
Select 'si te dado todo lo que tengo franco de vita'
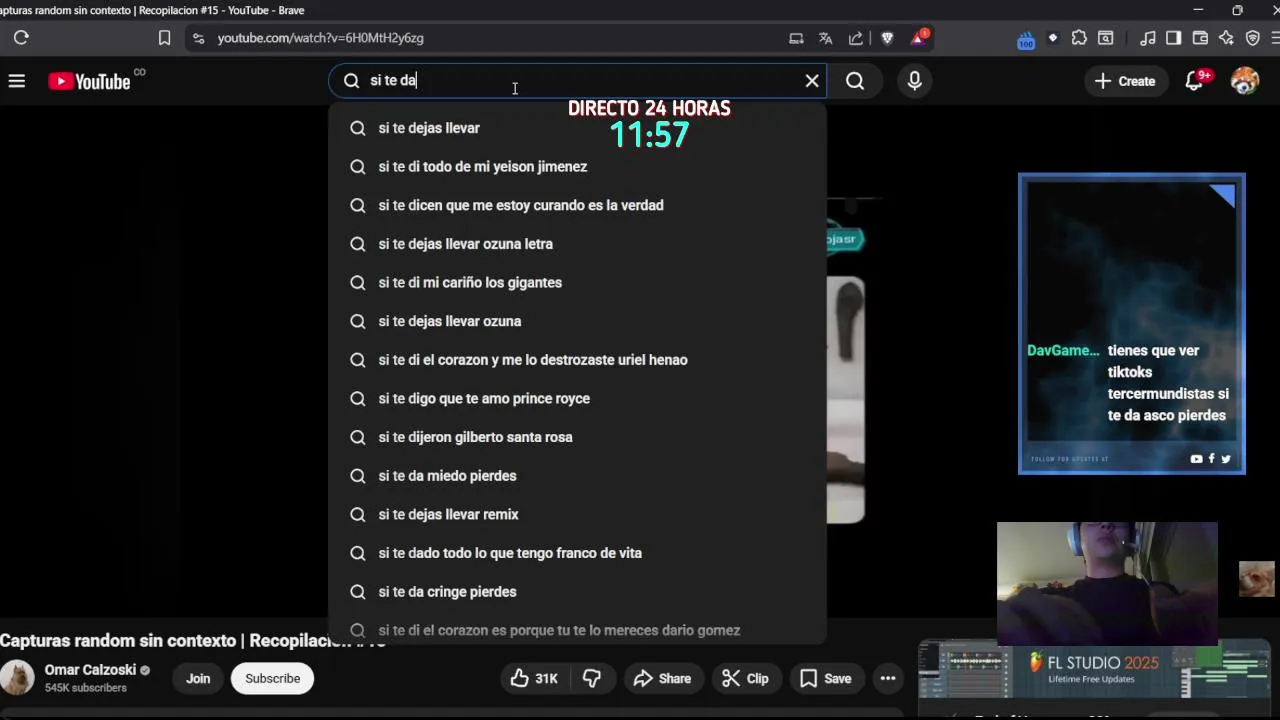pos(578,553)
